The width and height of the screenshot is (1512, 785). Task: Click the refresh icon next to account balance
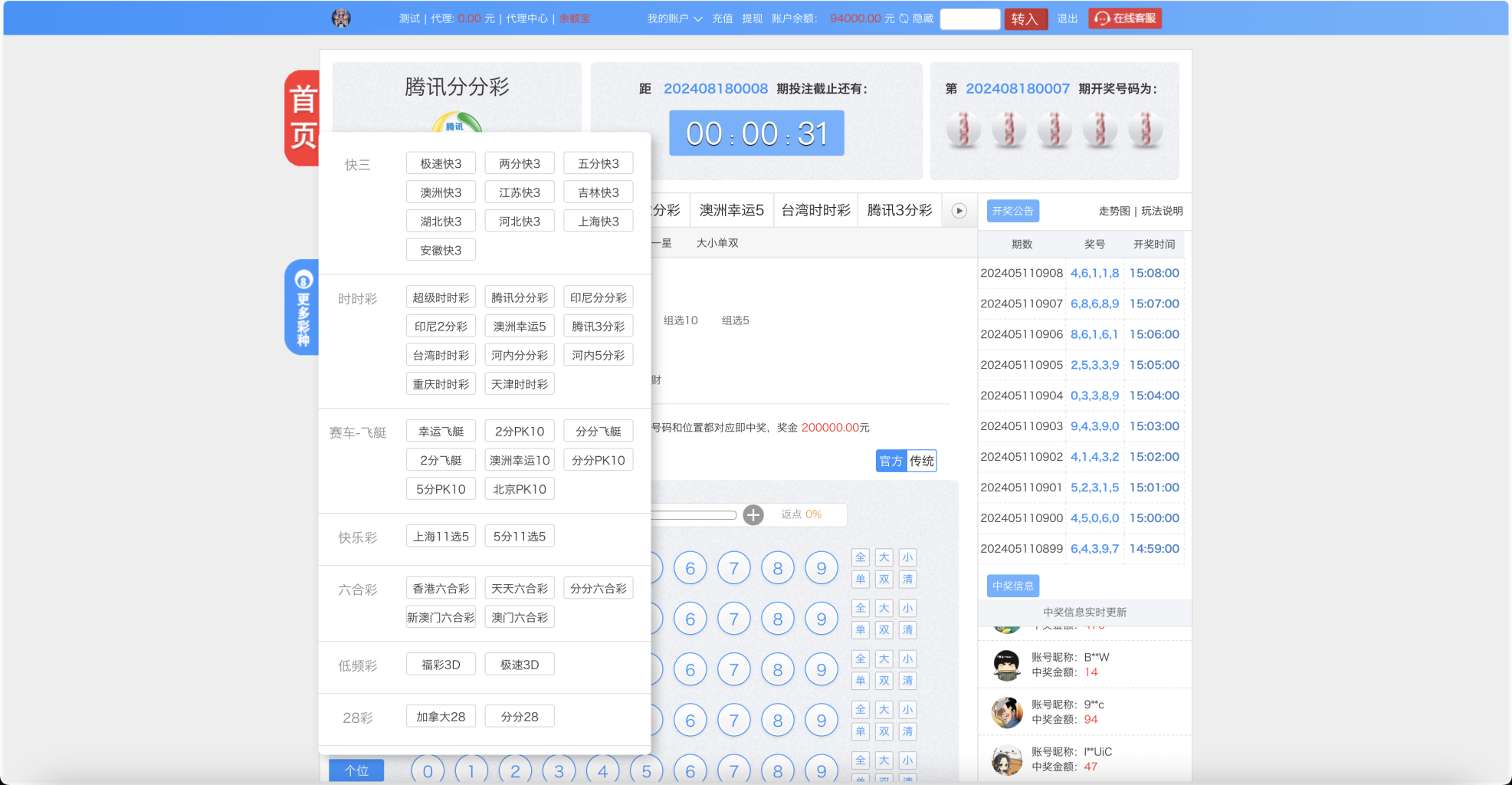(904, 18)
